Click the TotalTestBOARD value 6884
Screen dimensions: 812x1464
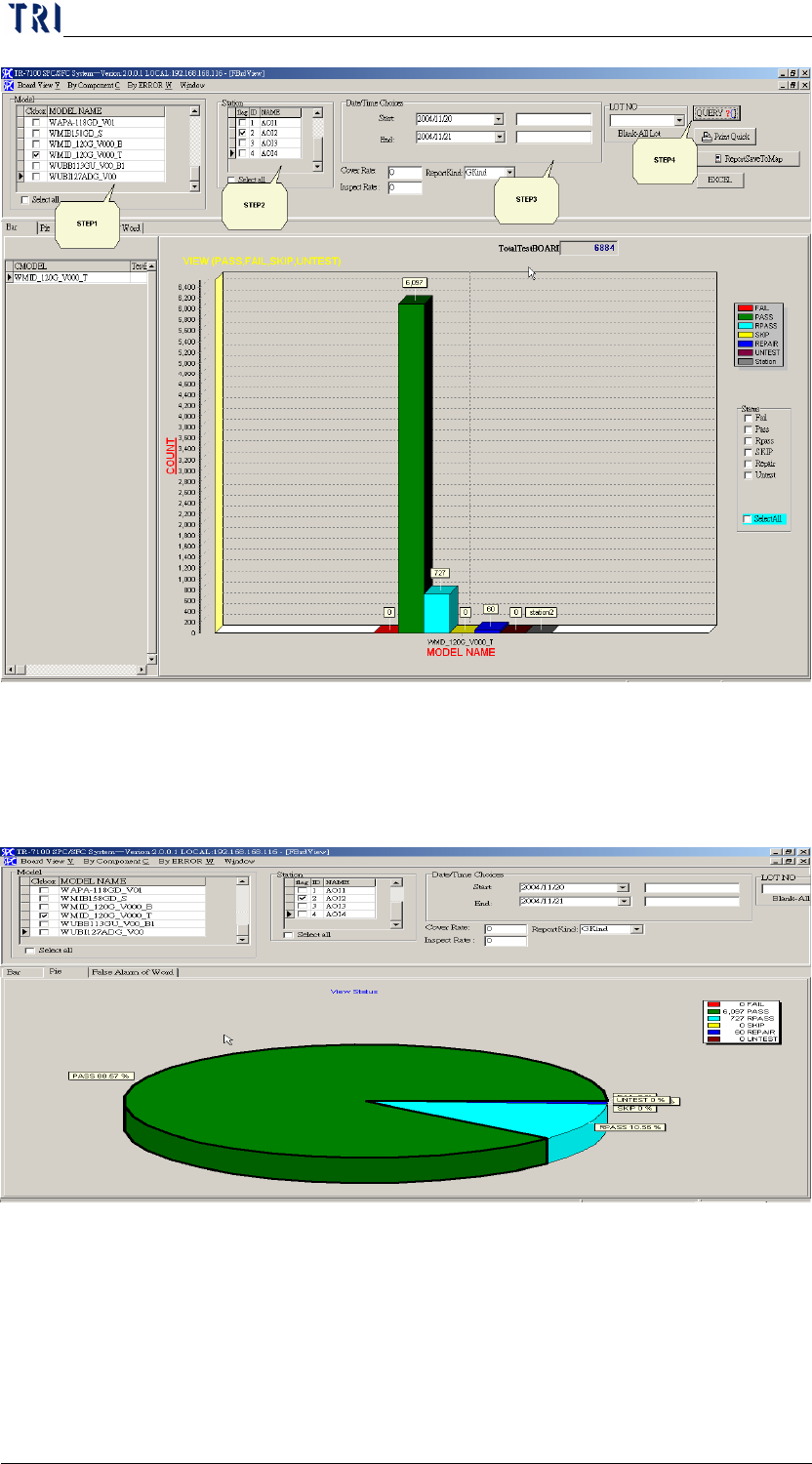(x=589, y=248)
